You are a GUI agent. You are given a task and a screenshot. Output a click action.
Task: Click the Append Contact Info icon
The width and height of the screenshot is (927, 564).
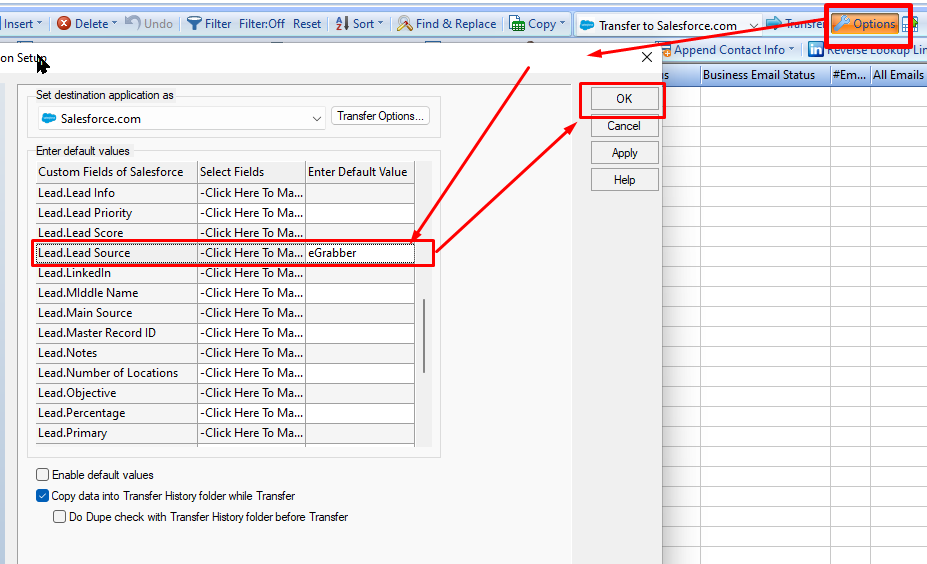click(x=666, y=50)
